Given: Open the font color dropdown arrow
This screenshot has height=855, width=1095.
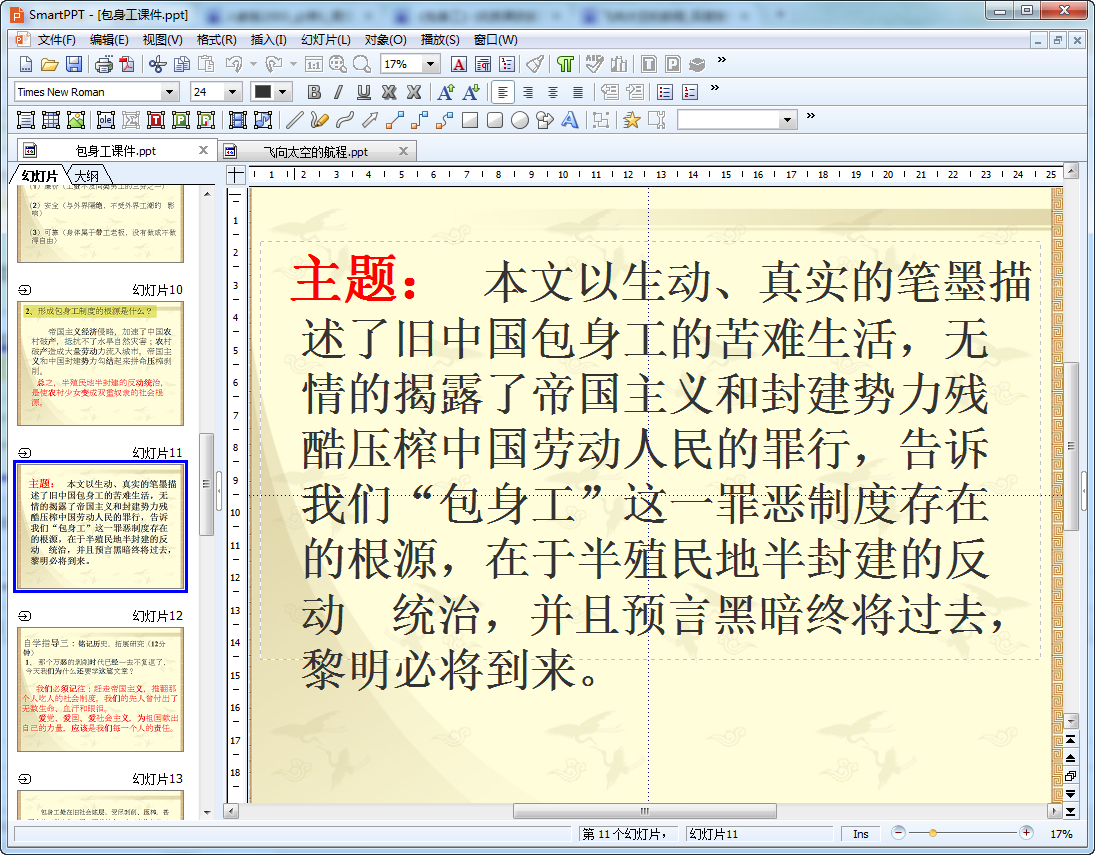Looking at the screenshot, I should pyautogui.click(x=282, y=92).
